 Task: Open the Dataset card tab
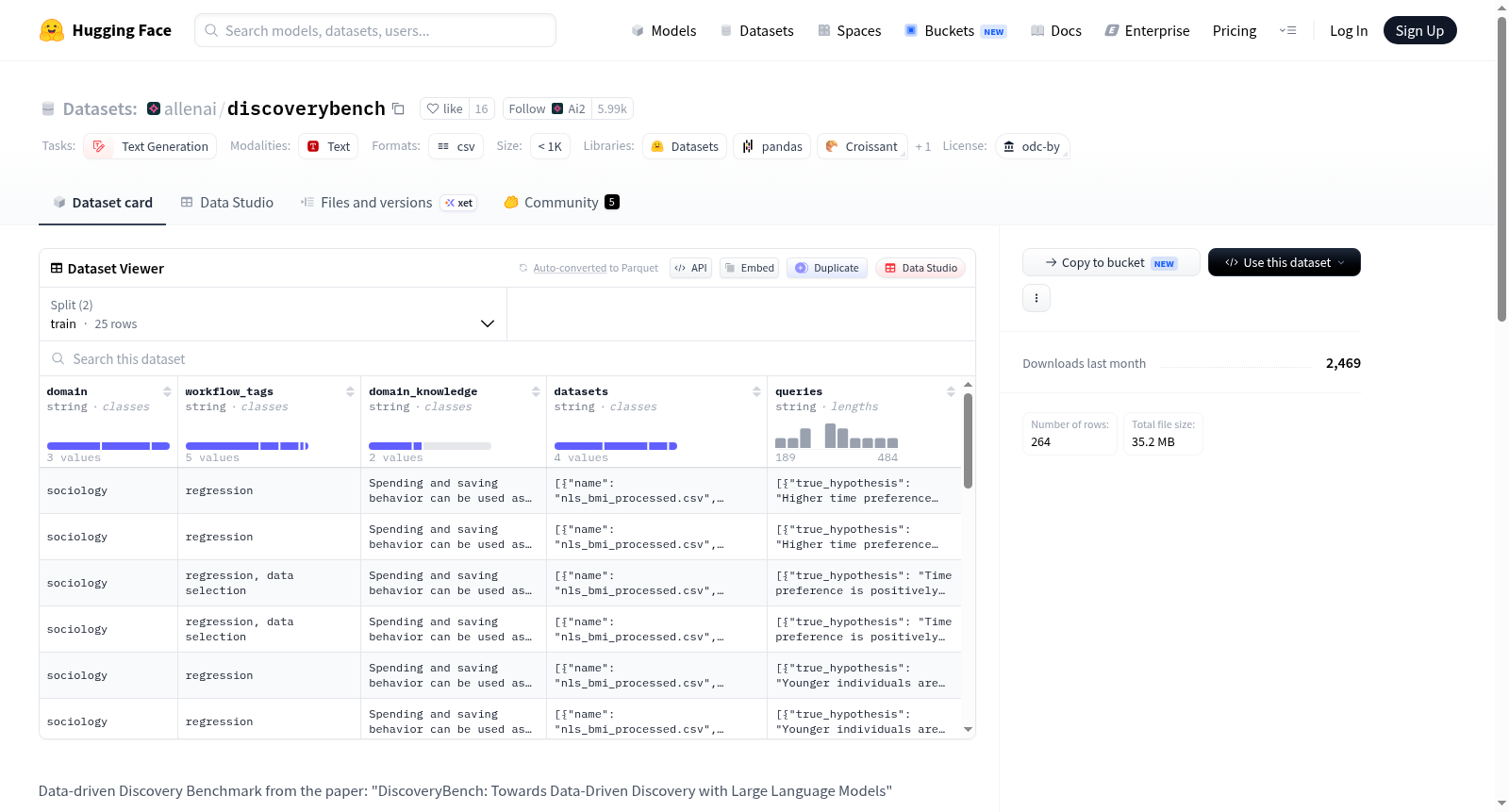click(x=103, y=203)
